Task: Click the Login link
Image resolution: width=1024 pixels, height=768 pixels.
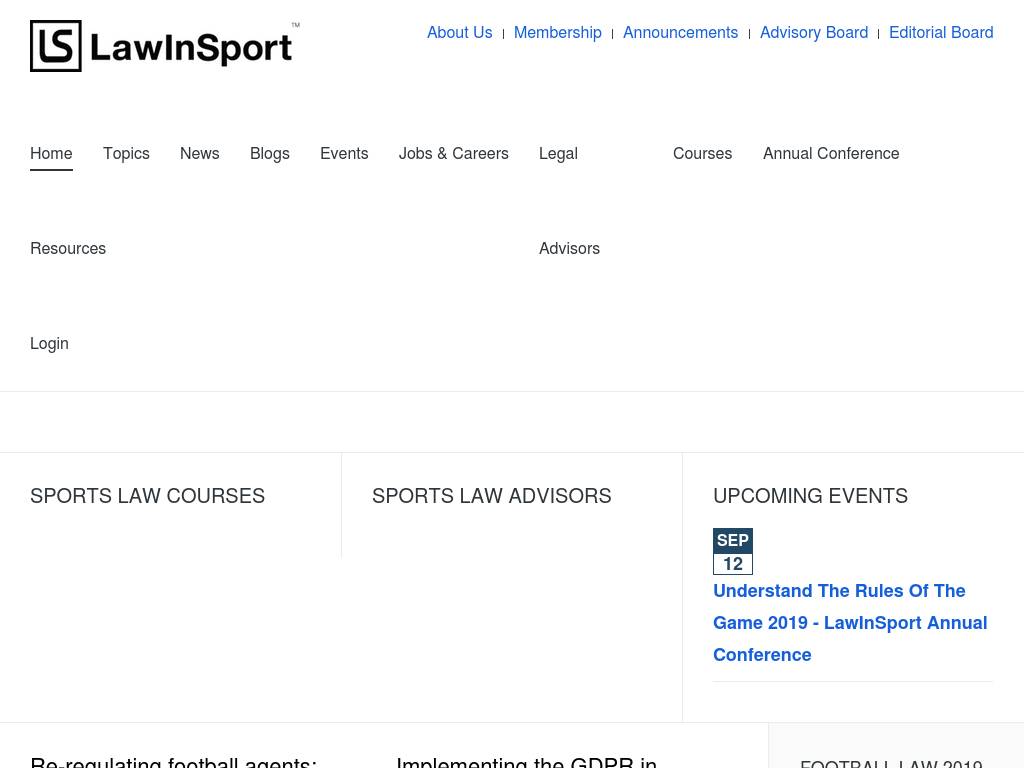Action: click(49, 344)
